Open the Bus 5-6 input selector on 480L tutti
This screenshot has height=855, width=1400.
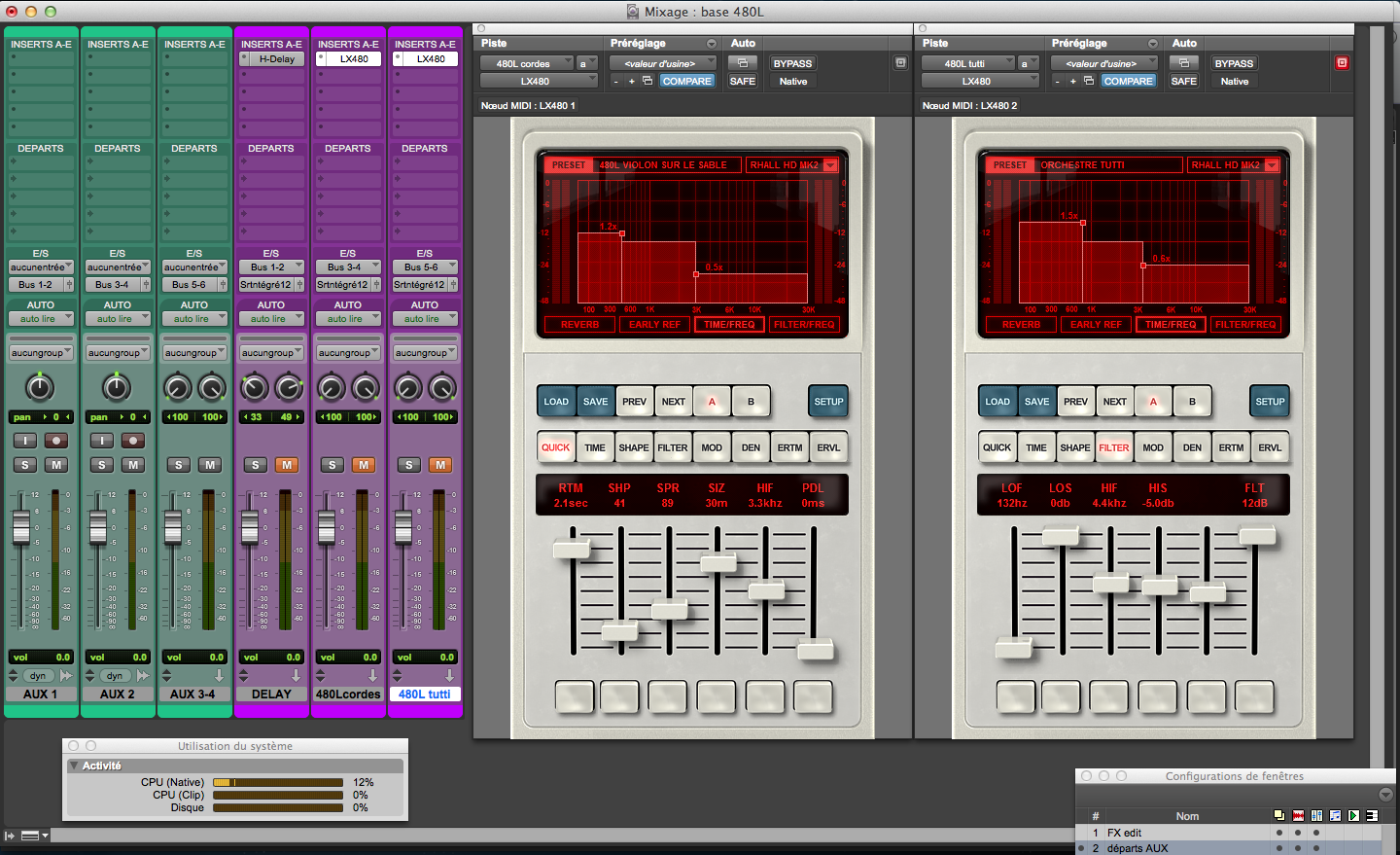point(424,266)
